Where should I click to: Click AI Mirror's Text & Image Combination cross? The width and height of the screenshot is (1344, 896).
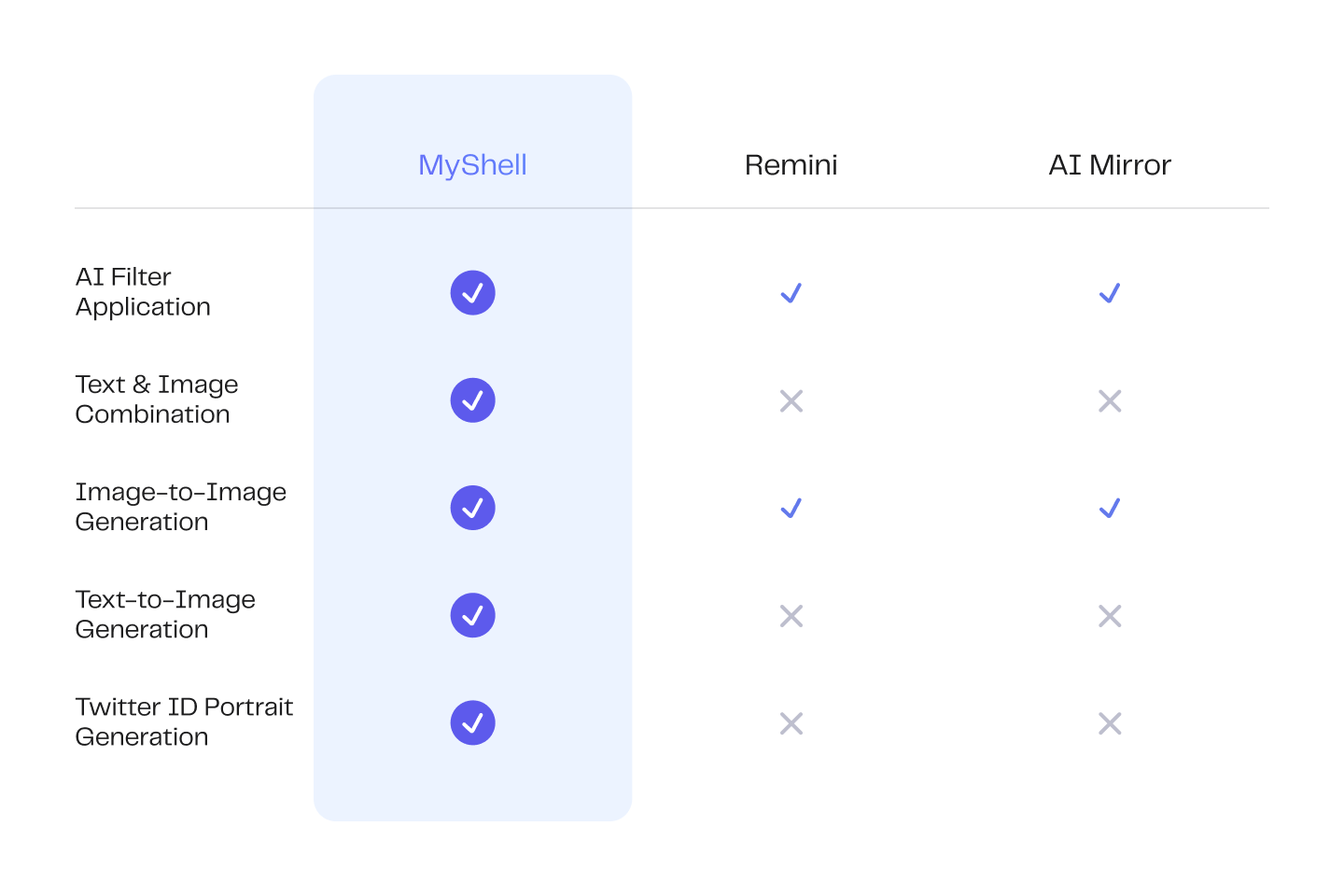pyautogui.click(x=1109, y=401)
